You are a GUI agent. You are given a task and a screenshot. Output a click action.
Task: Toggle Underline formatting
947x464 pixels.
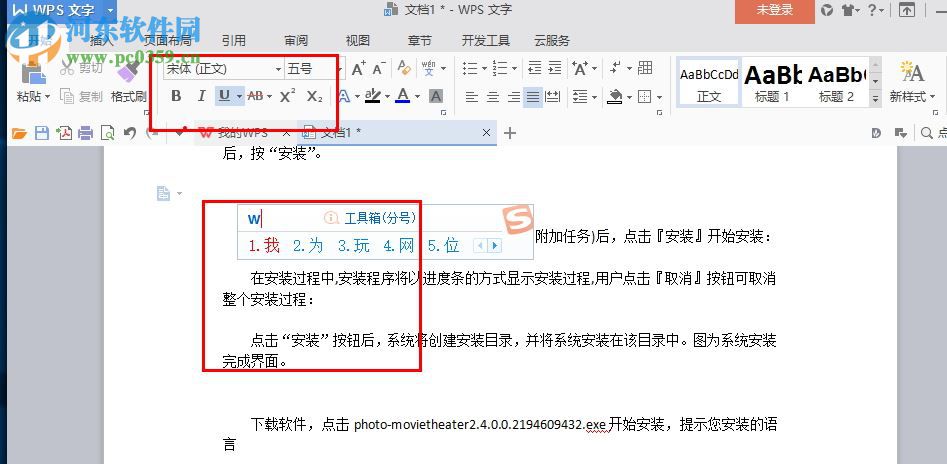tap(225, 96)
